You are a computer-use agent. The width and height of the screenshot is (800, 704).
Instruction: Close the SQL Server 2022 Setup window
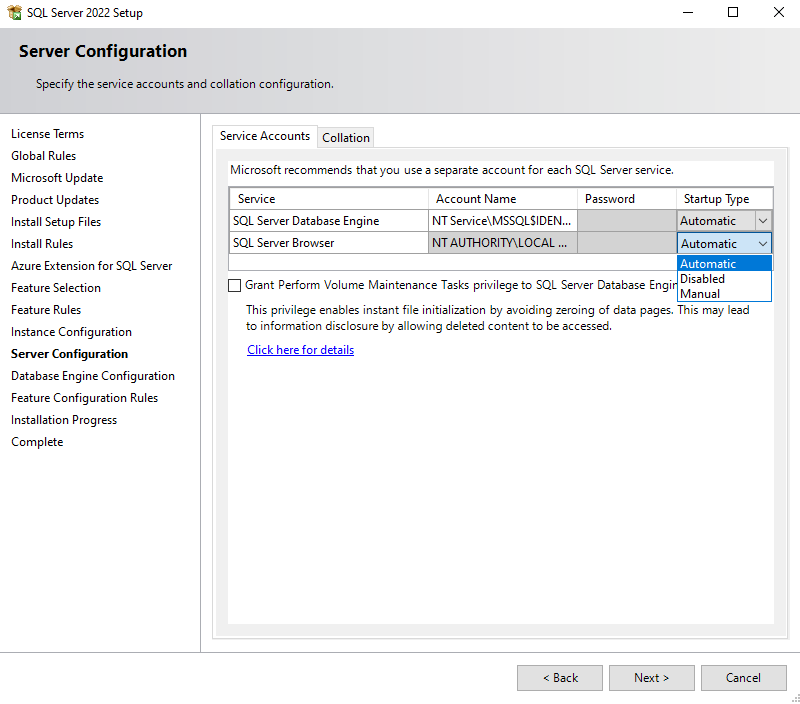(779, 12)
